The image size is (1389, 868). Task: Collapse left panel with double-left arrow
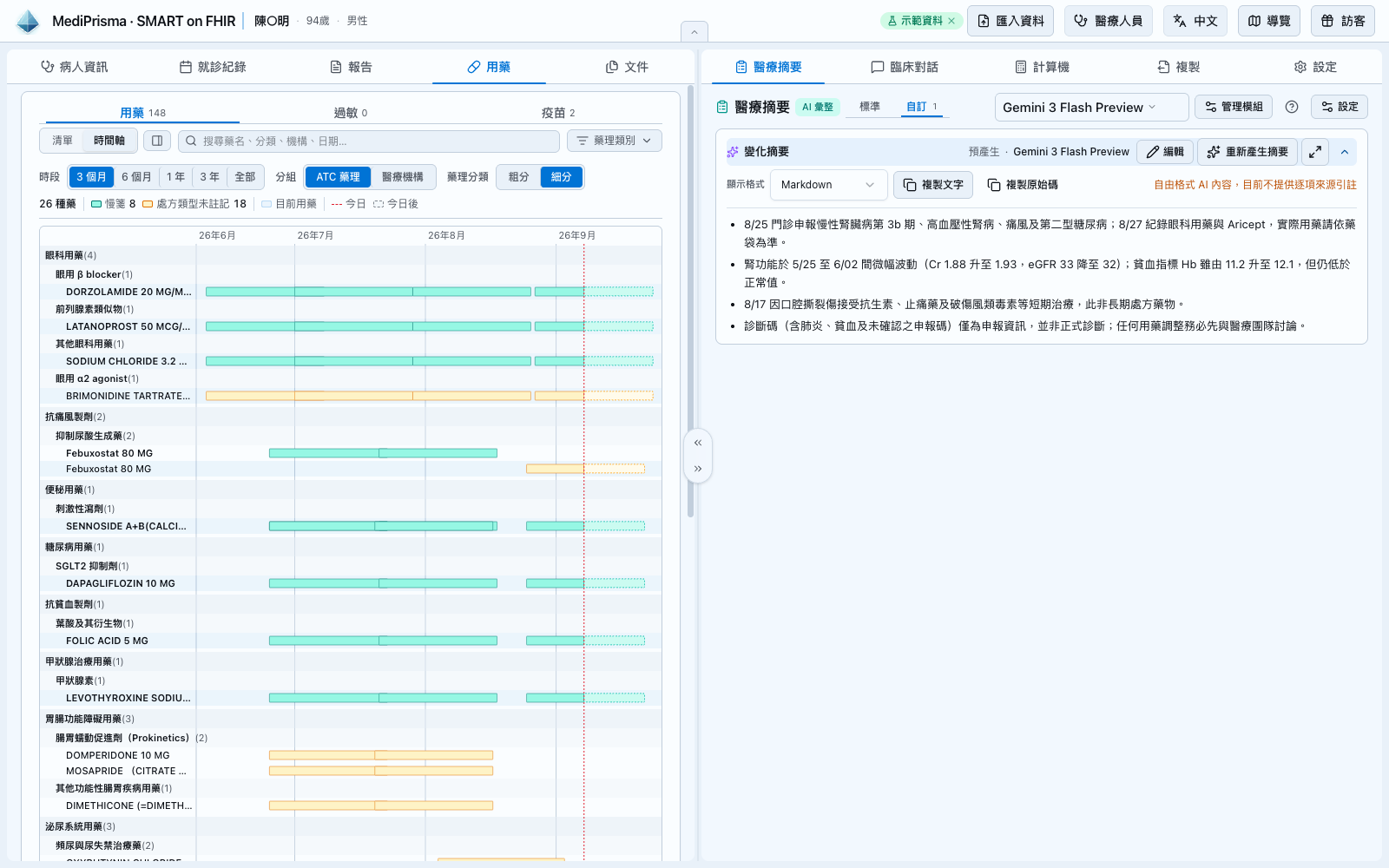pos(698,443)
